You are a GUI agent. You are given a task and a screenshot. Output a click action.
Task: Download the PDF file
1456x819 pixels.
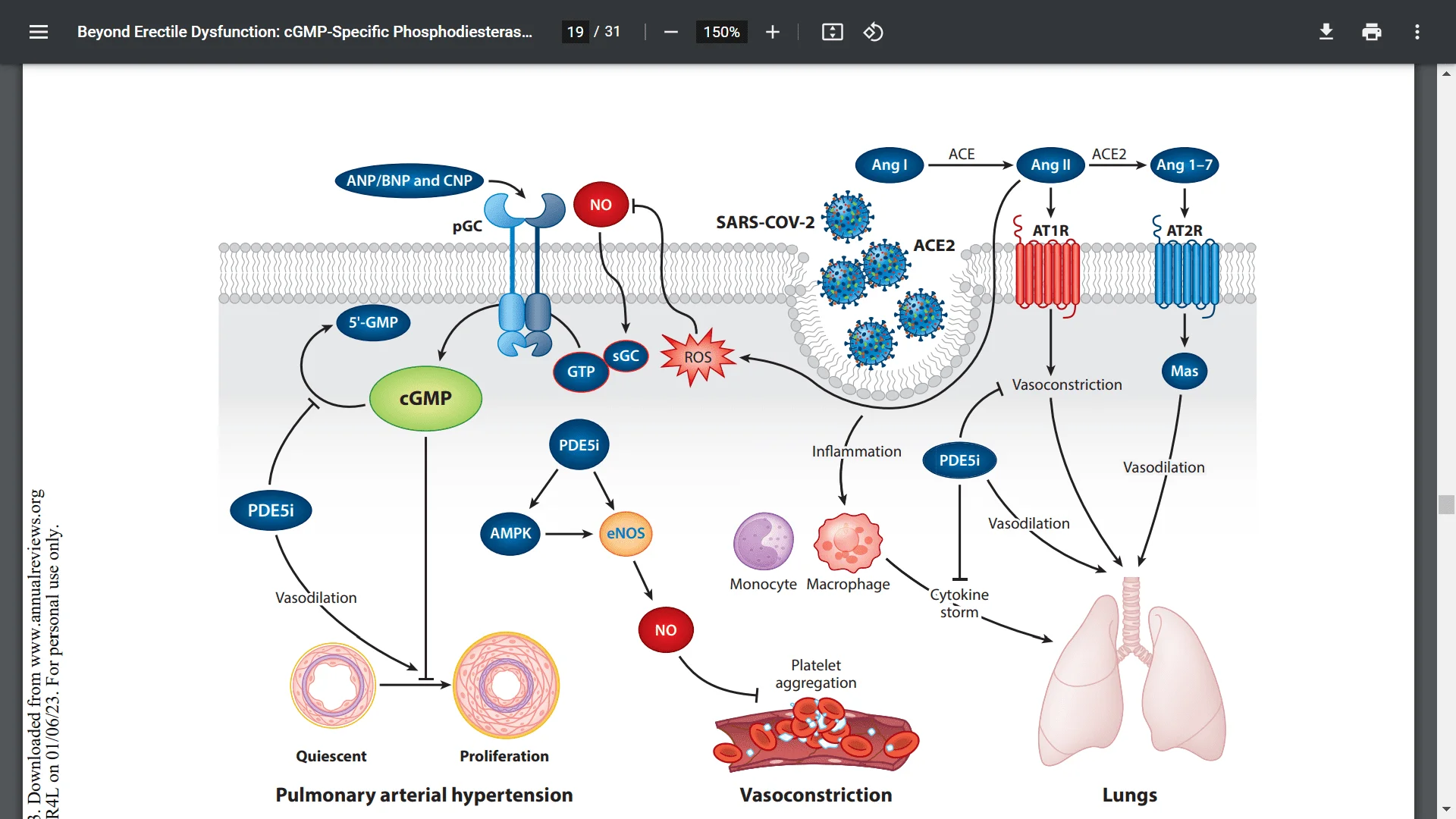point(1326,32)
